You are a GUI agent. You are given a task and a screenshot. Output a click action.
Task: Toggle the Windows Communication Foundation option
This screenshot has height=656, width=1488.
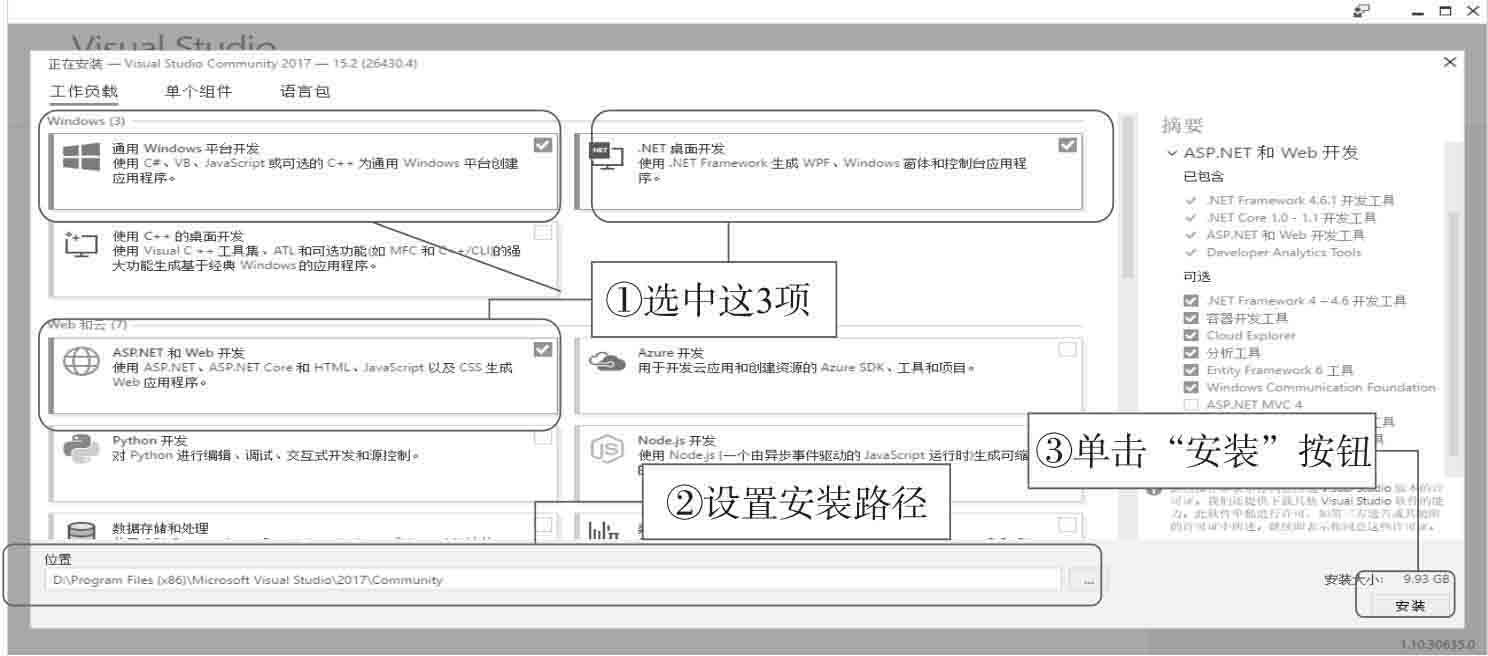coord(1190,387)
